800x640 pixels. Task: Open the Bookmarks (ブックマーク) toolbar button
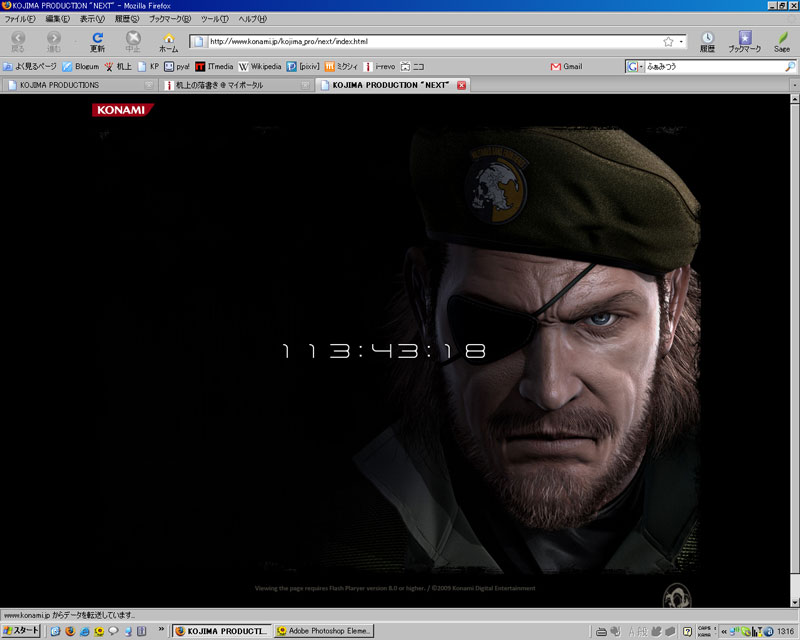[x=744, y=42]
